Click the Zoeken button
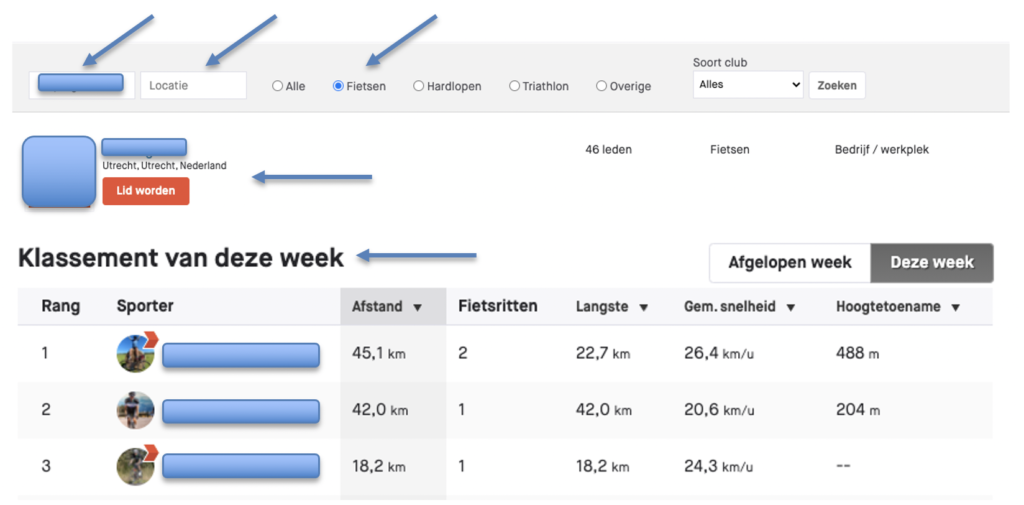 pyautogui.click(x=837, y=85)
